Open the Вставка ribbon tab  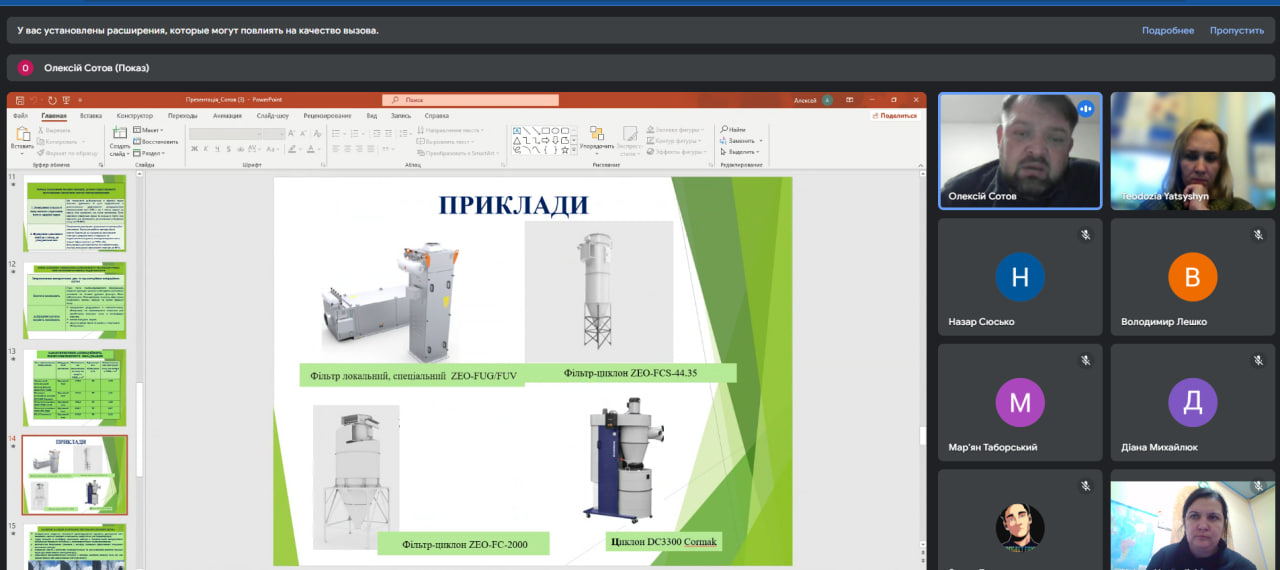[91, 116]
